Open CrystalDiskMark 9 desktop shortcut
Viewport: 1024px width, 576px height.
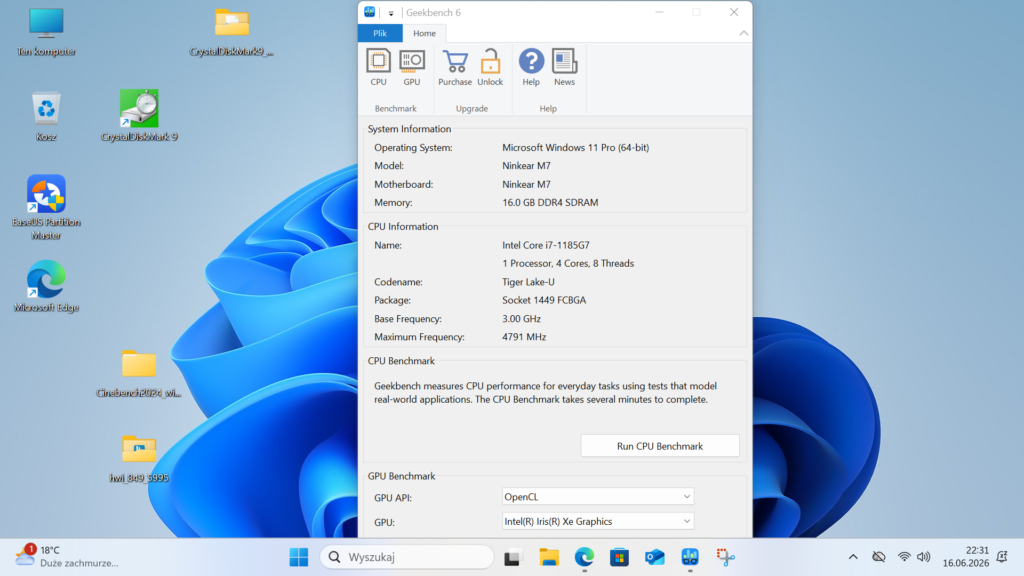[x=139, y=116]
